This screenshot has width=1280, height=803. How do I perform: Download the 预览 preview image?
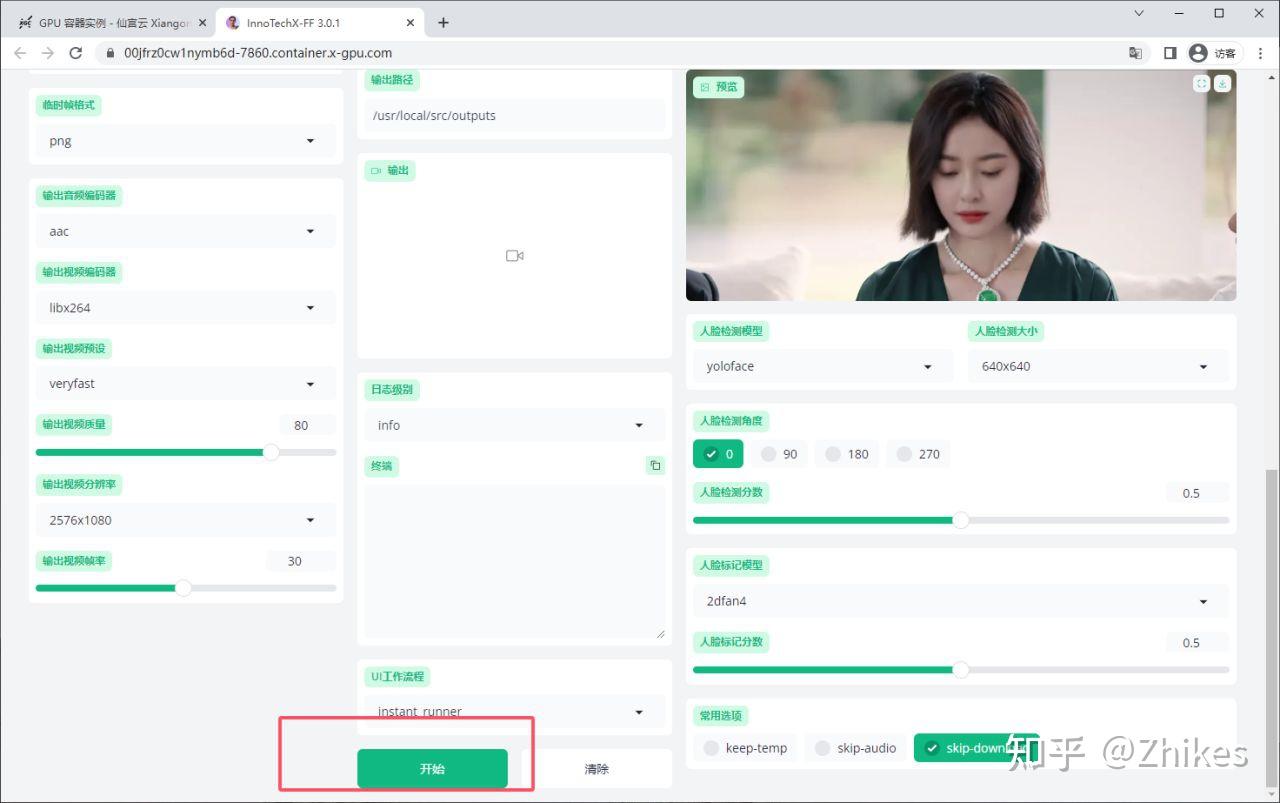point(1222,84)
